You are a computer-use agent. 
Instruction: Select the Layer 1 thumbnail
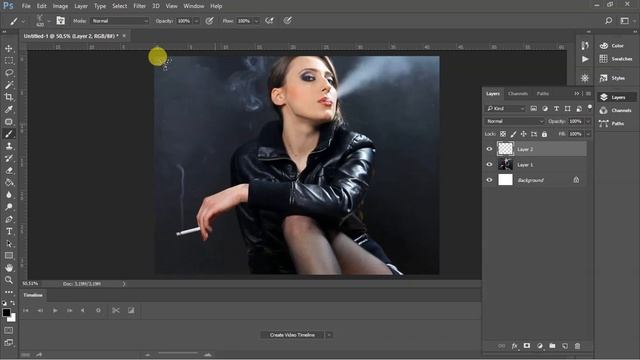tap(505, 164)
